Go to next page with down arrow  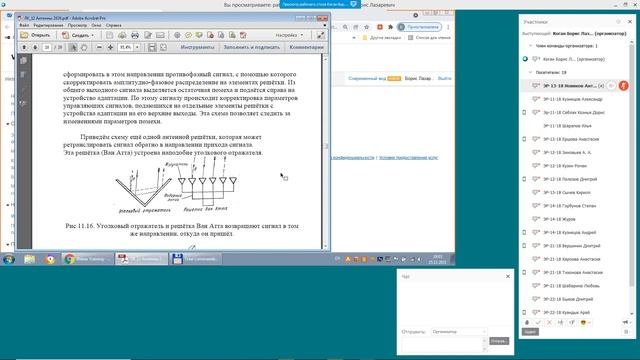(35, 47)
